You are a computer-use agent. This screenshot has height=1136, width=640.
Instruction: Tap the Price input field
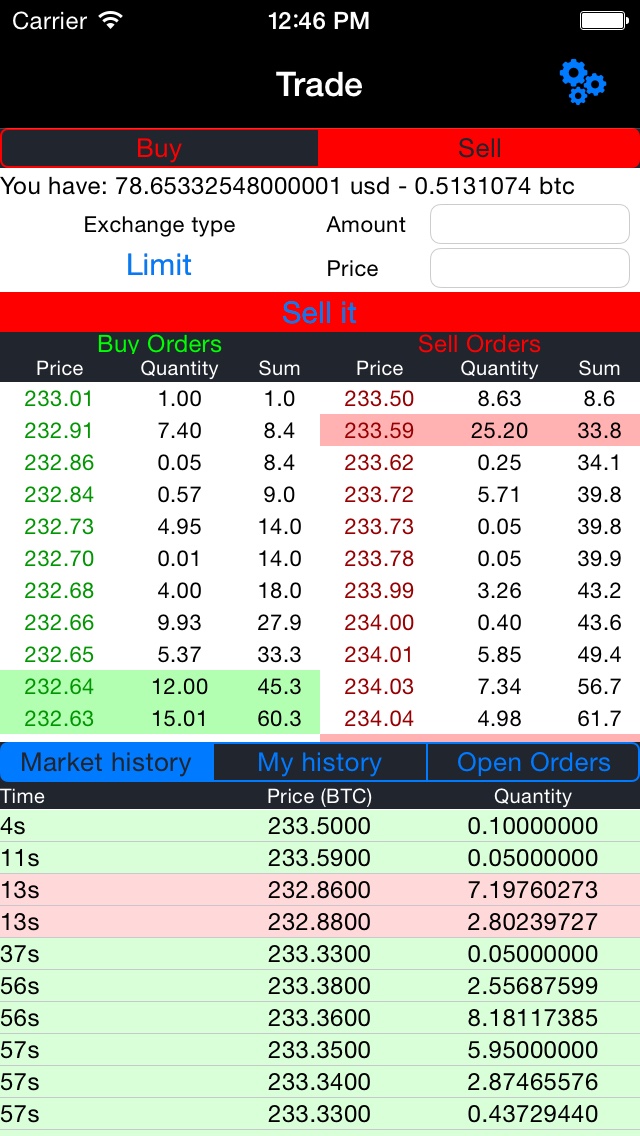[529, 269]
